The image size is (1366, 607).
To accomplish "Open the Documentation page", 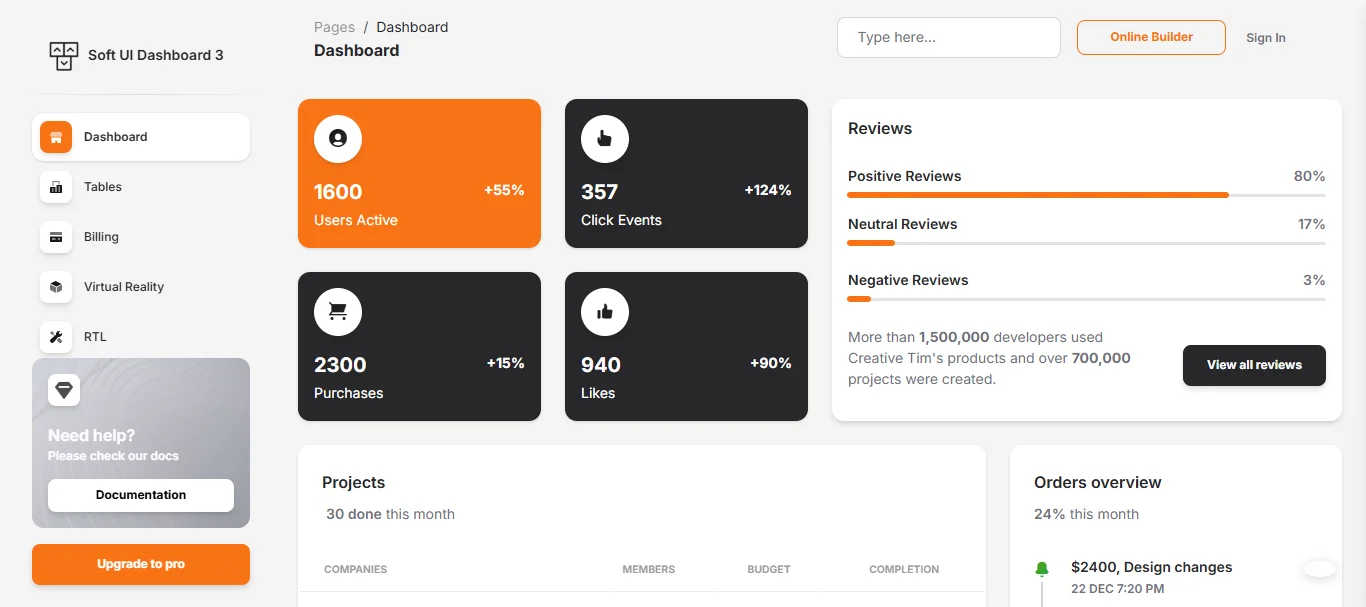I will tap(140, 495).
